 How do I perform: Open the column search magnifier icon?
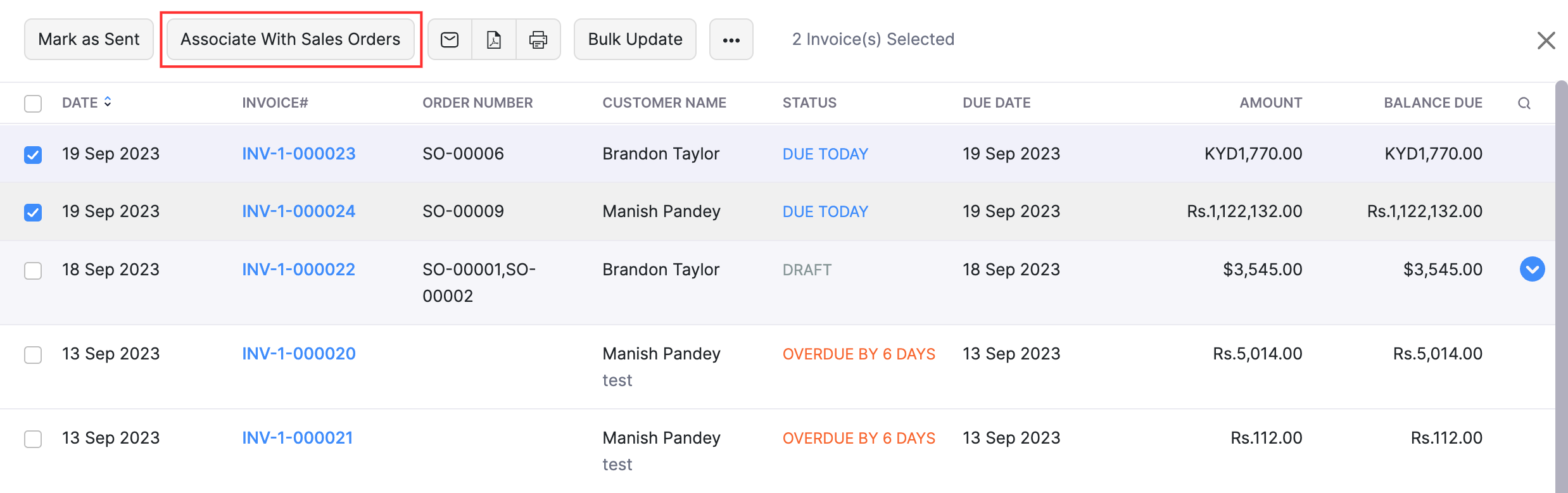pos(1524,103)
